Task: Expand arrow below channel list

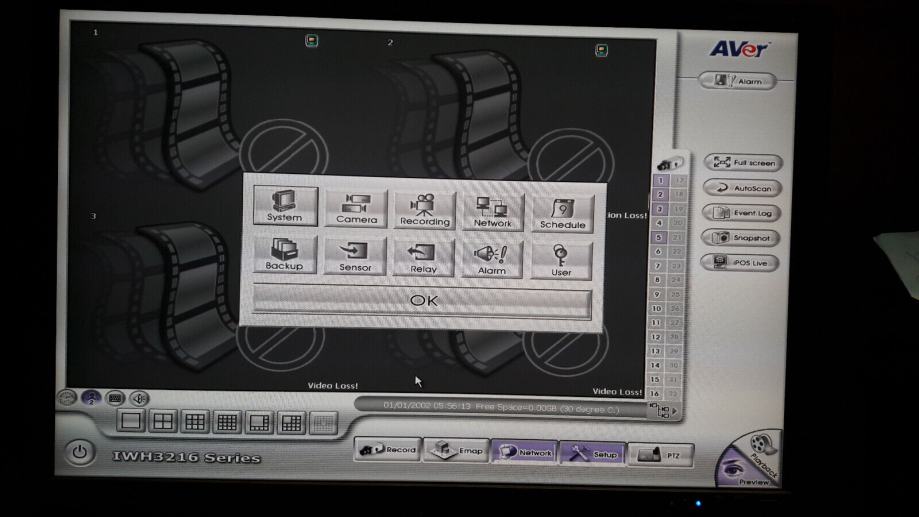Action: click(x=675, y=411)
